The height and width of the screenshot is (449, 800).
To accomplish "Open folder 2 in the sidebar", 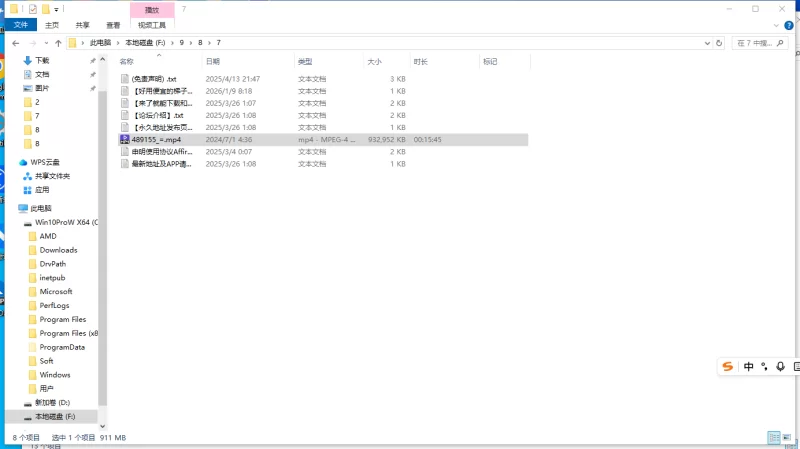I will [x=37, y=102].
